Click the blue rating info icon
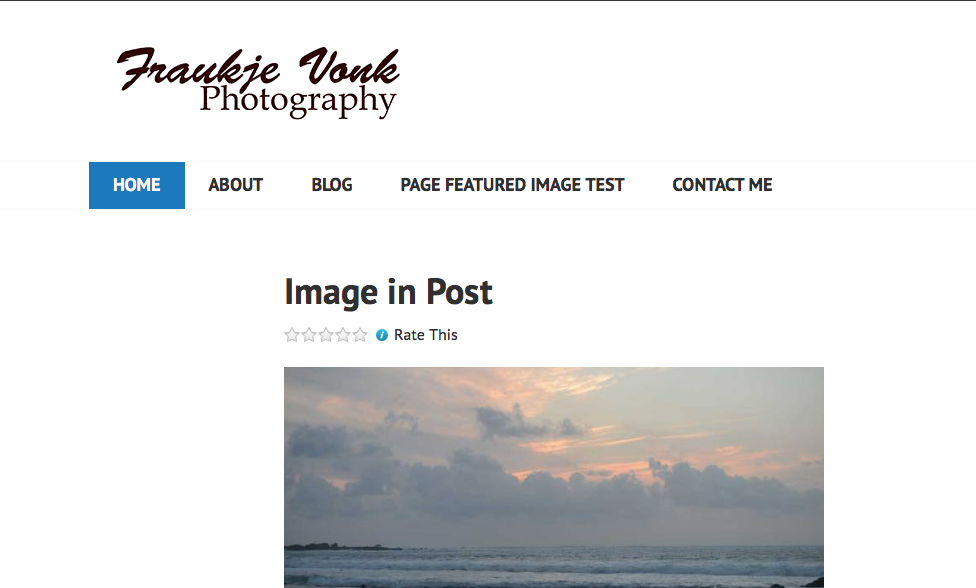This screenshot has height=588, width=976. 382,335
